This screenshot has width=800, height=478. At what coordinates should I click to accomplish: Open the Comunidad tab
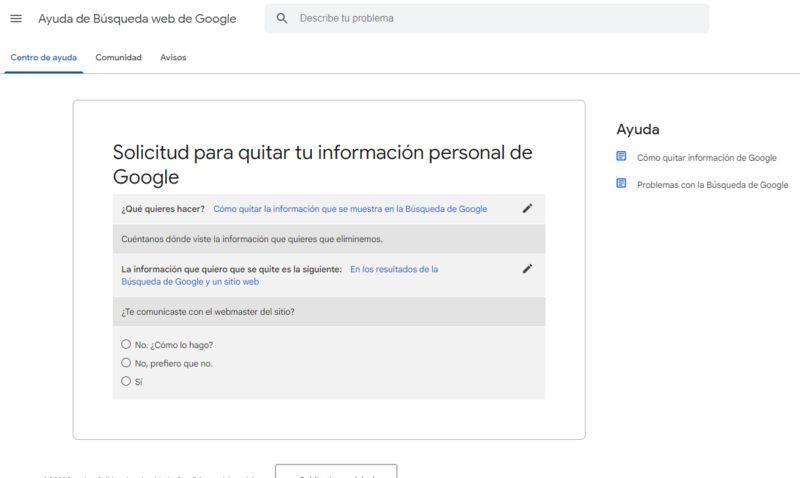[118, 58]
